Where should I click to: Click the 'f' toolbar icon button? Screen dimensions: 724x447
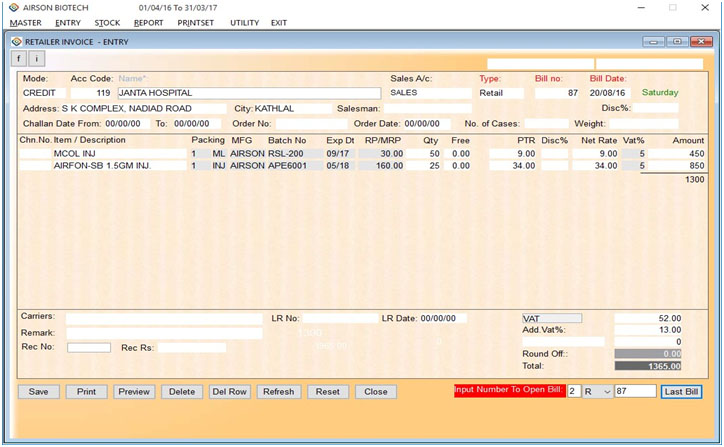pyautogui.click(x=20, y=59)
